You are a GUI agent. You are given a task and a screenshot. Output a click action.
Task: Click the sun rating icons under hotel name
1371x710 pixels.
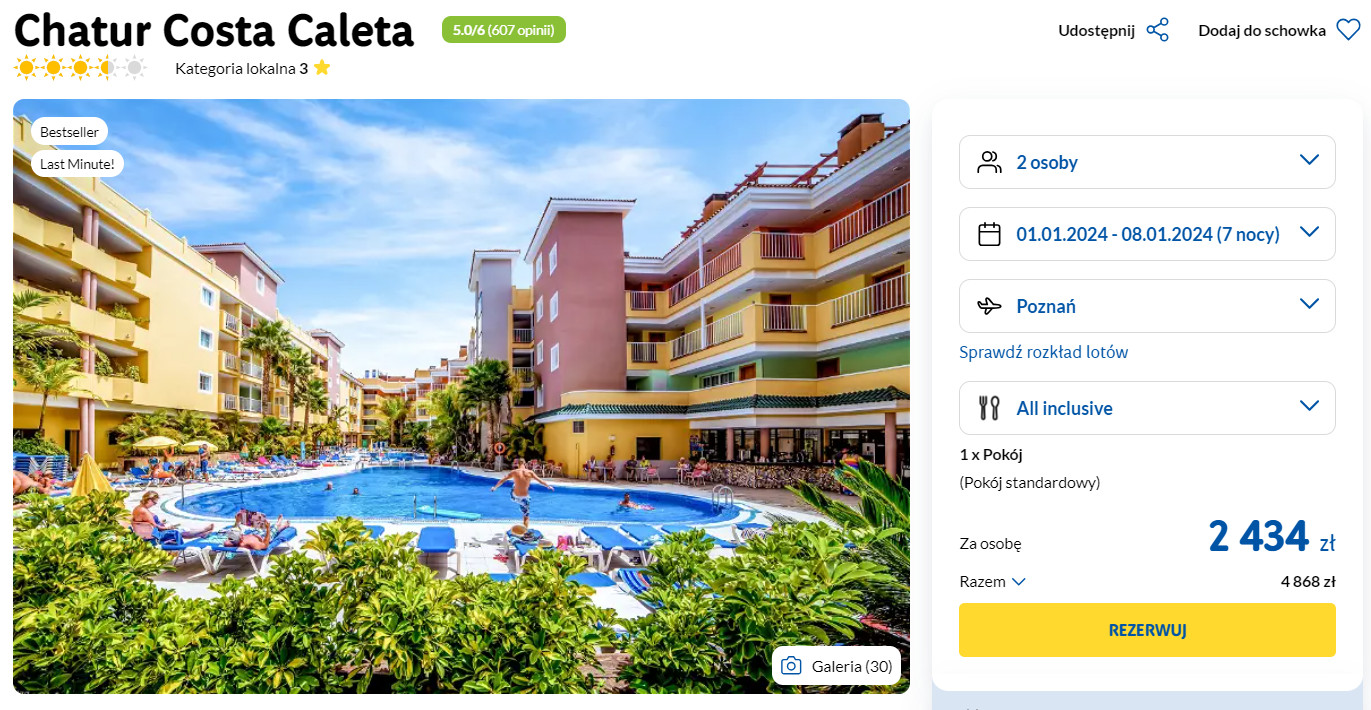pos(80,68)
